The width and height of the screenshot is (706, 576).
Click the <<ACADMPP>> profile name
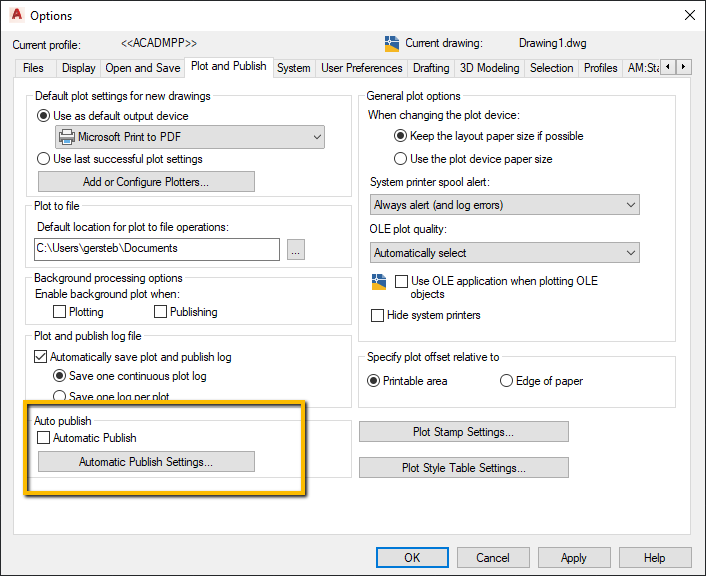(159, 43)
